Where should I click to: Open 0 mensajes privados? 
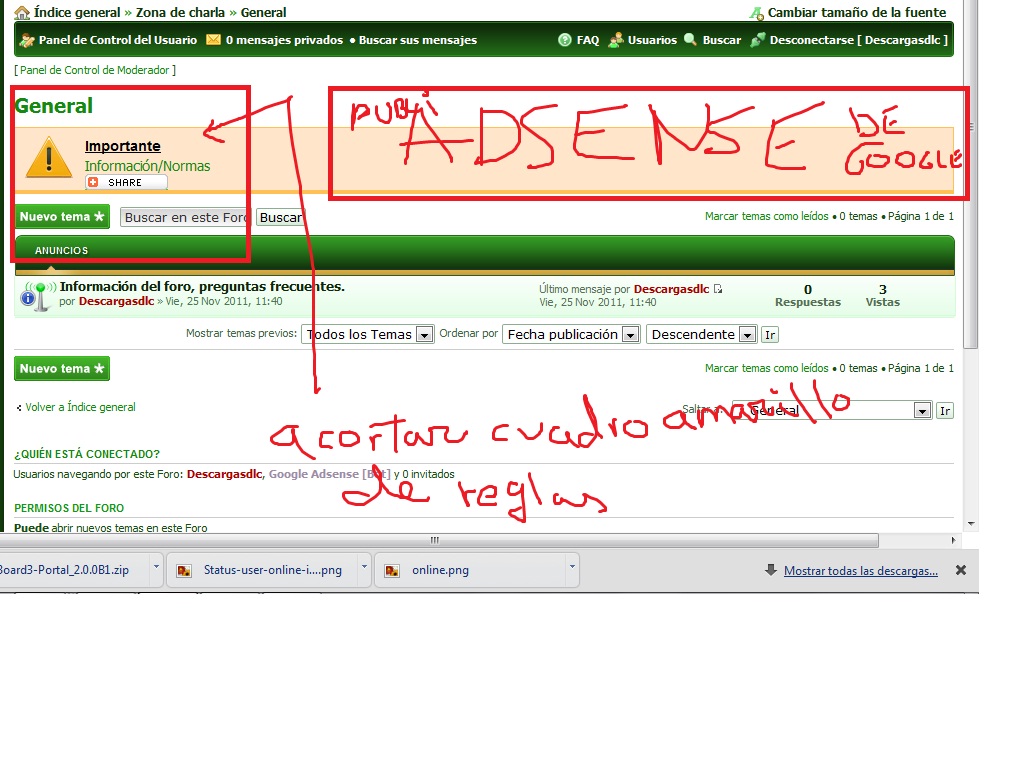(284, 40)
